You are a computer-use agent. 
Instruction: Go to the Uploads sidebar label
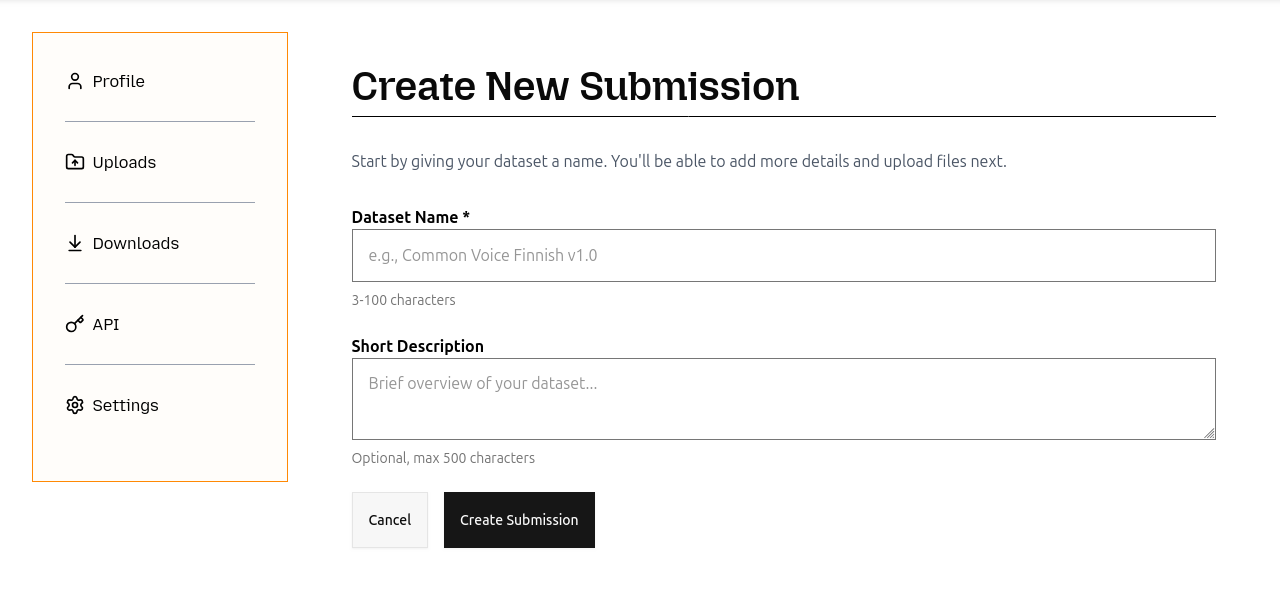[x=124, y=162]
